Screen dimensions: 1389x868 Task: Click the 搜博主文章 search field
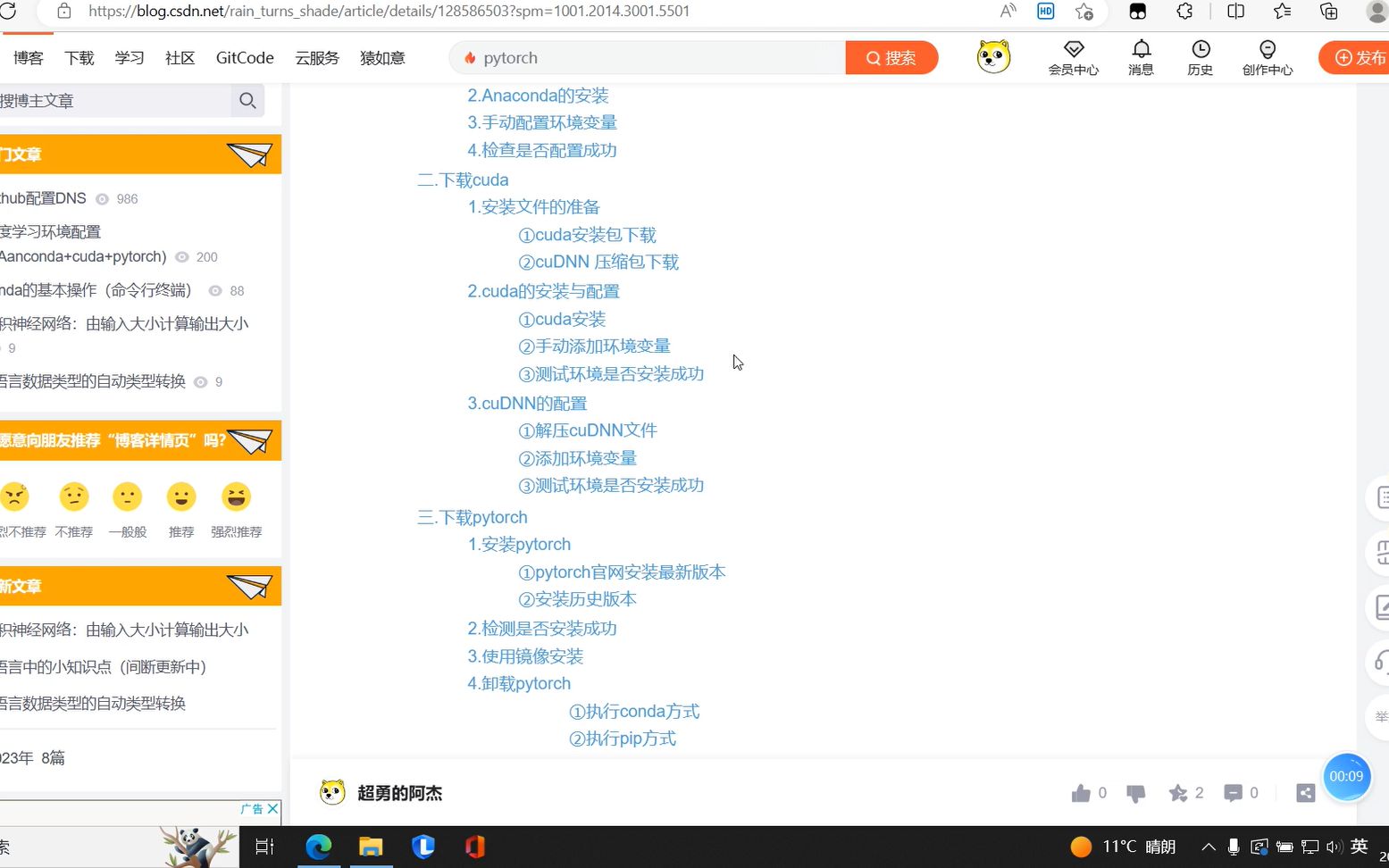pos(114,101)
